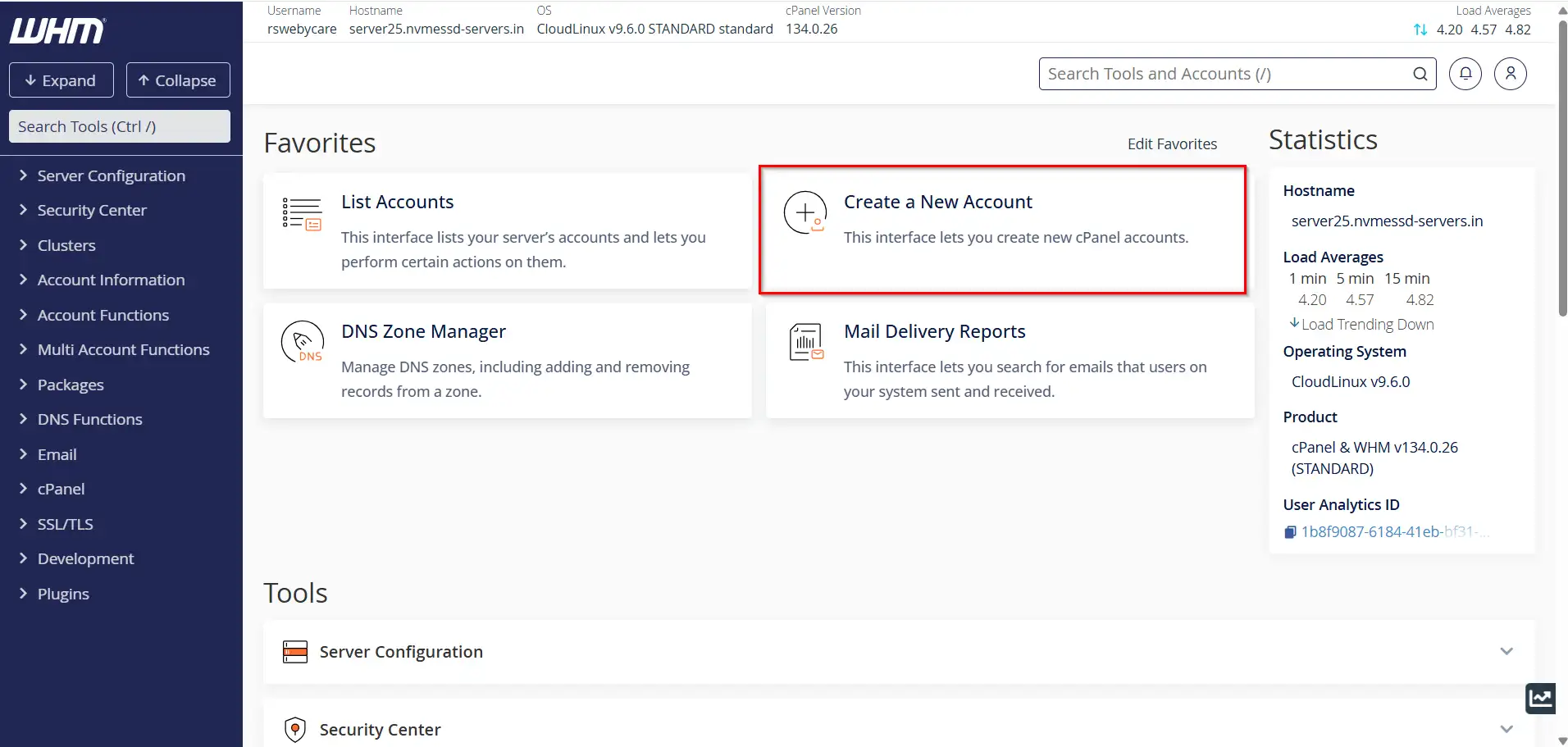Click the CloudLinux v9.6.0 text in Statistics
This screenshot has height=747, width=1568.
(x=1351, y=382)
